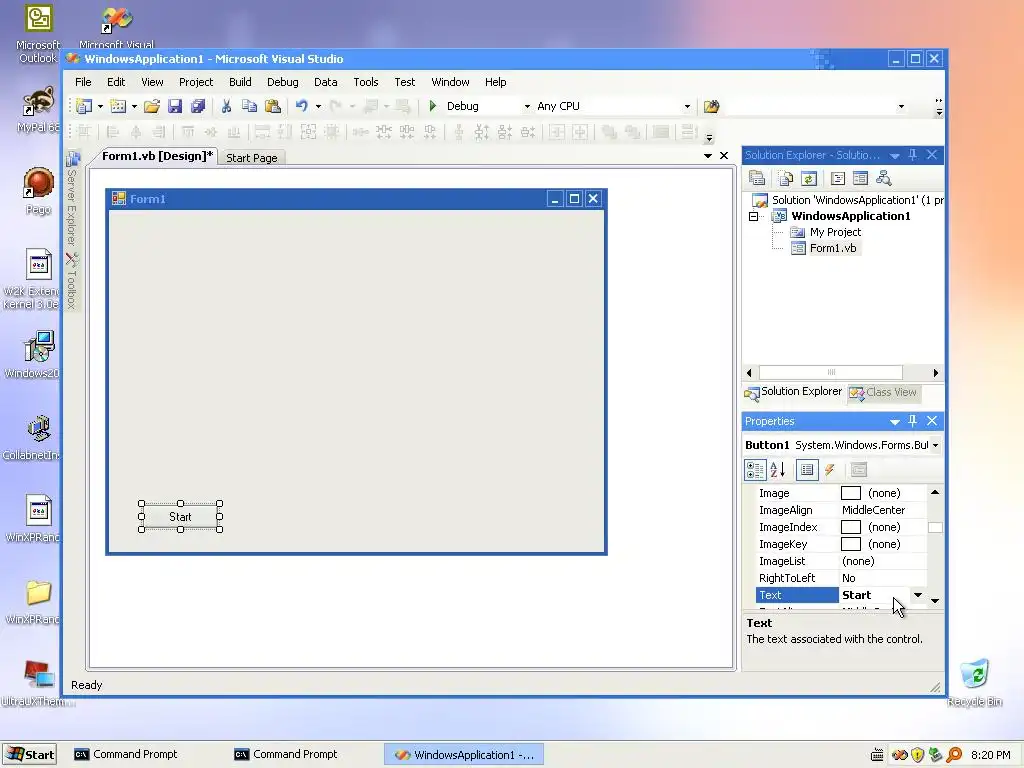Click the Properties grid scroll up arrow
The image size is (1024, 768).
[935, 492]
